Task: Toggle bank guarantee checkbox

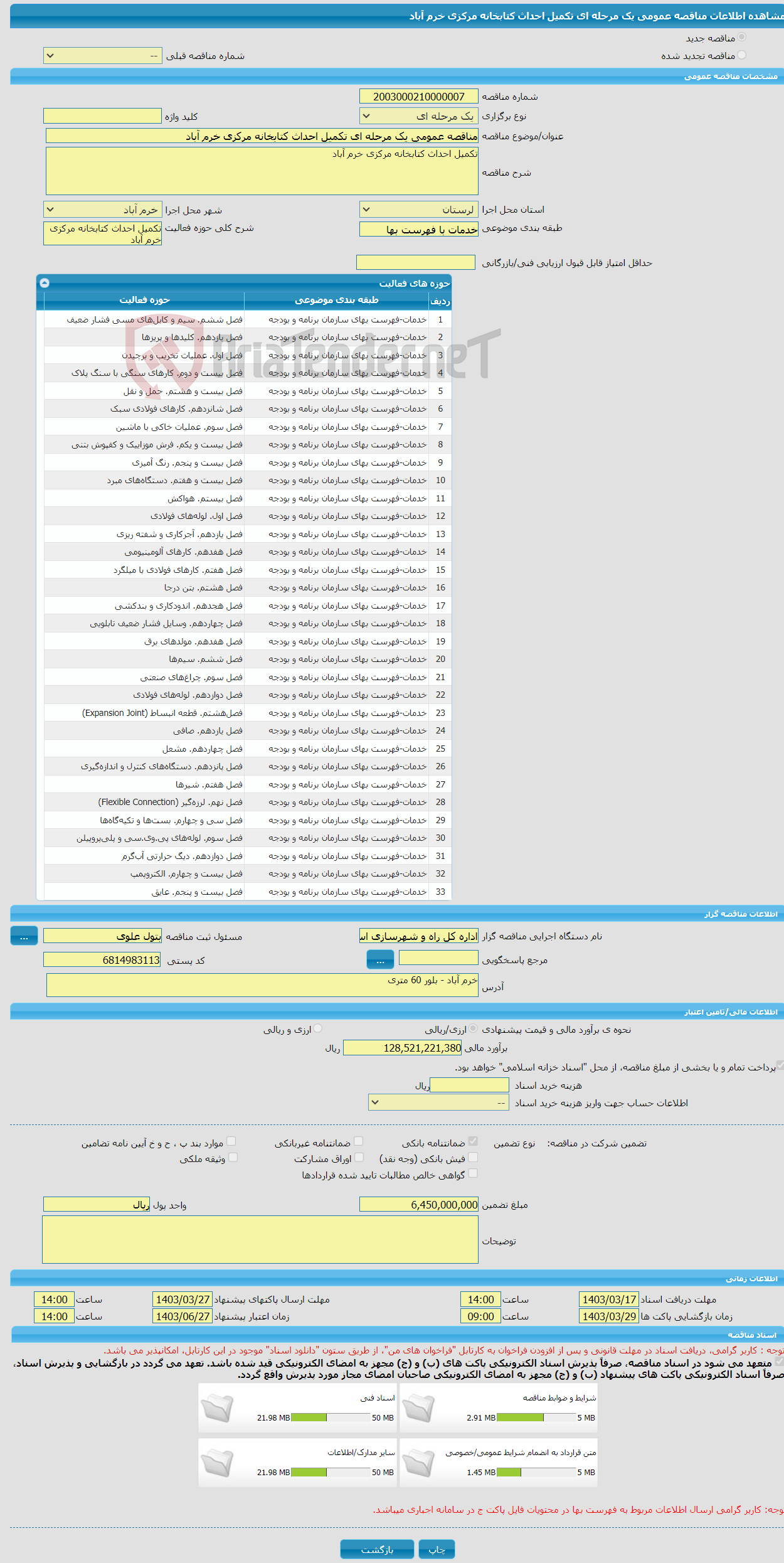Action: click(473, 1141)
